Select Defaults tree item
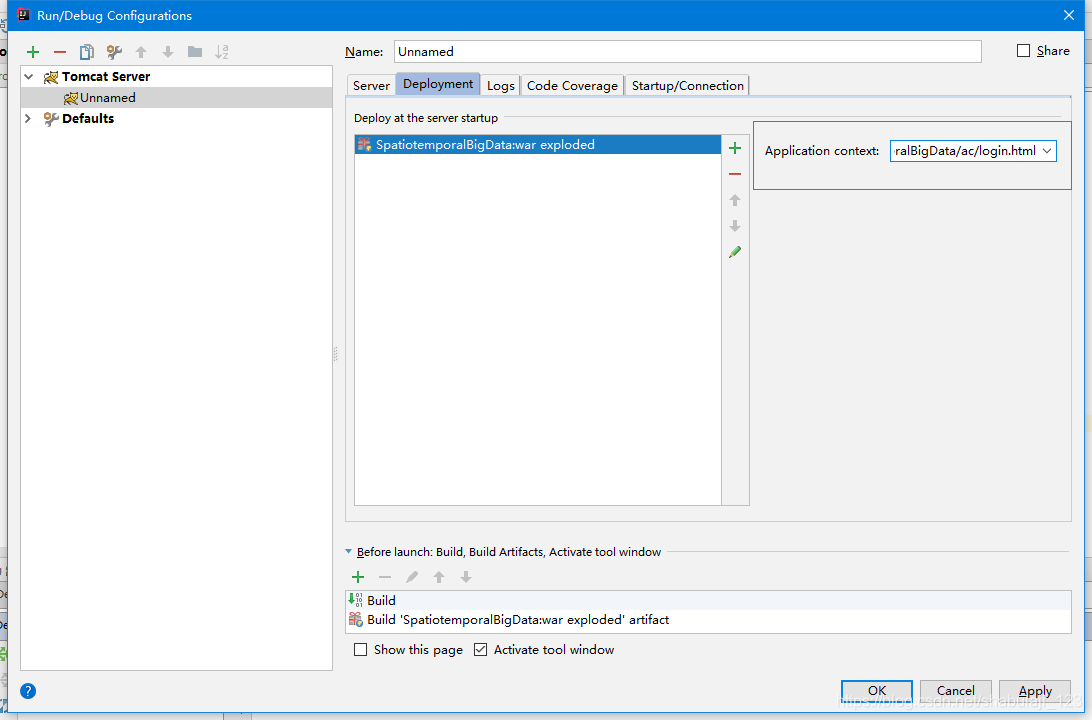The width and height of the screenshot is (1092, 720). [x=177, y=118]
